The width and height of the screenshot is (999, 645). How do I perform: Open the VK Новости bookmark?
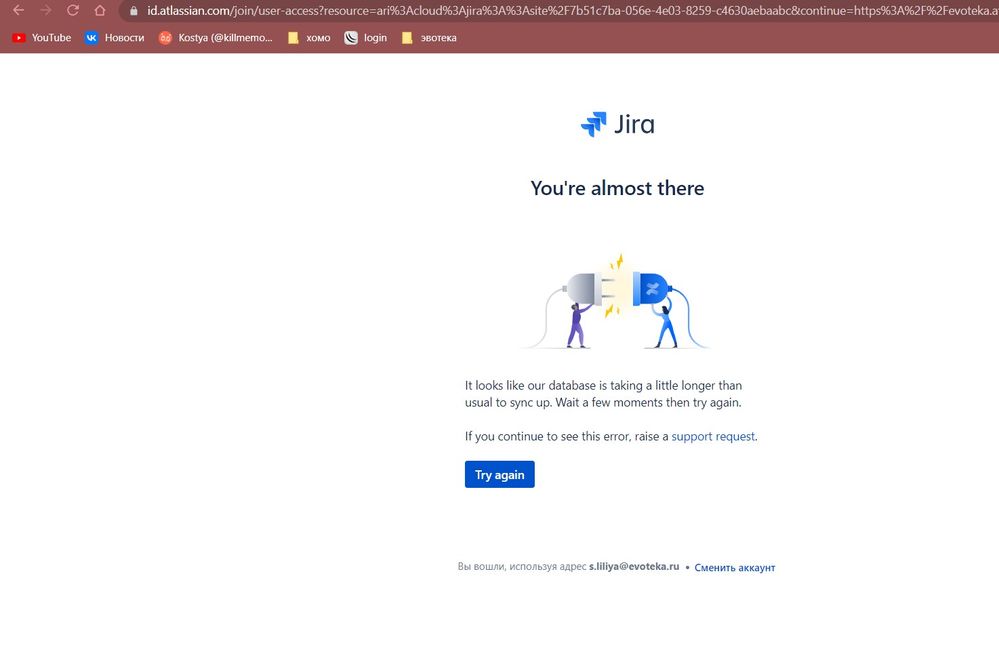(115, 38)
